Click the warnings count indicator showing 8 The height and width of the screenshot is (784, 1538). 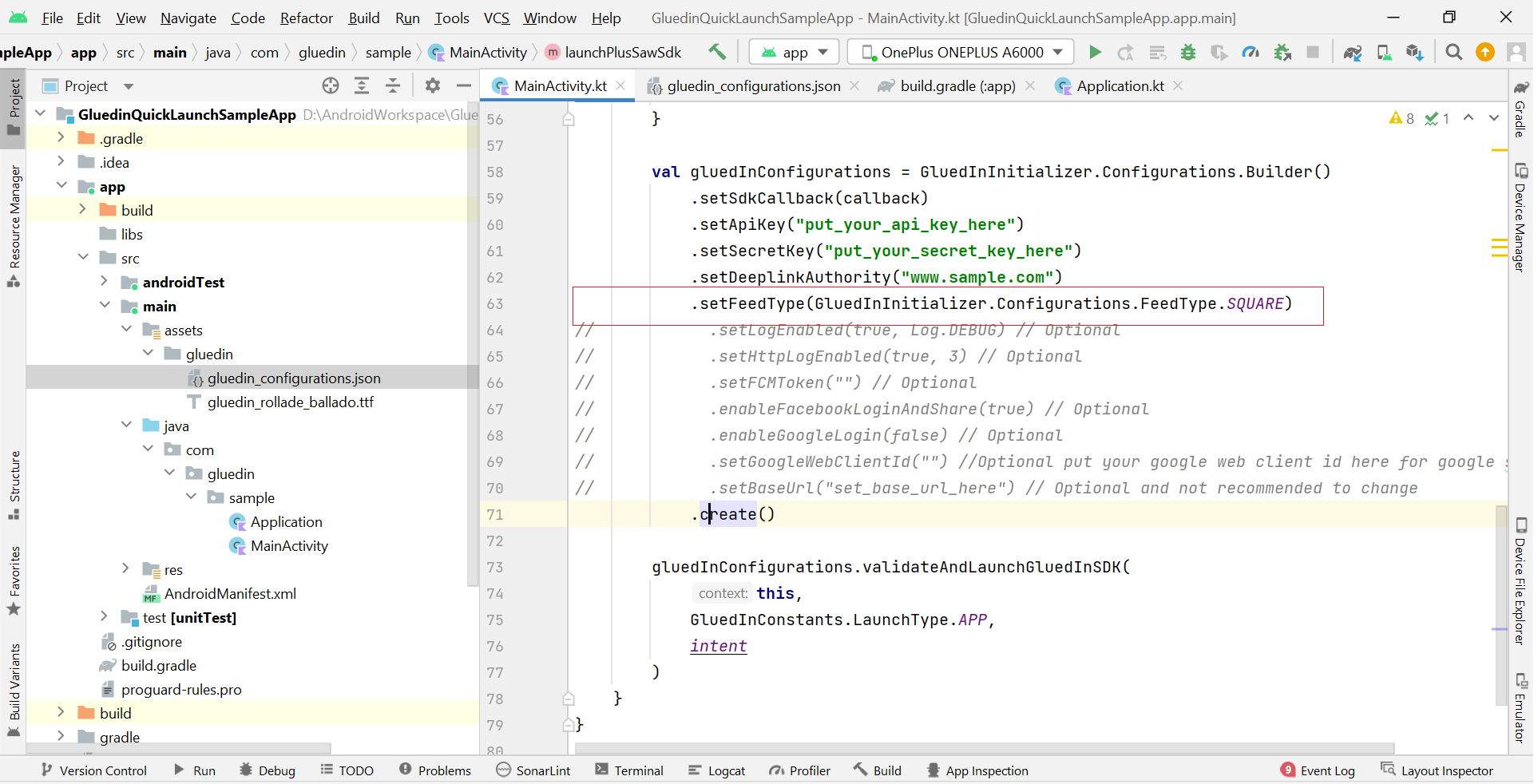1401,118
